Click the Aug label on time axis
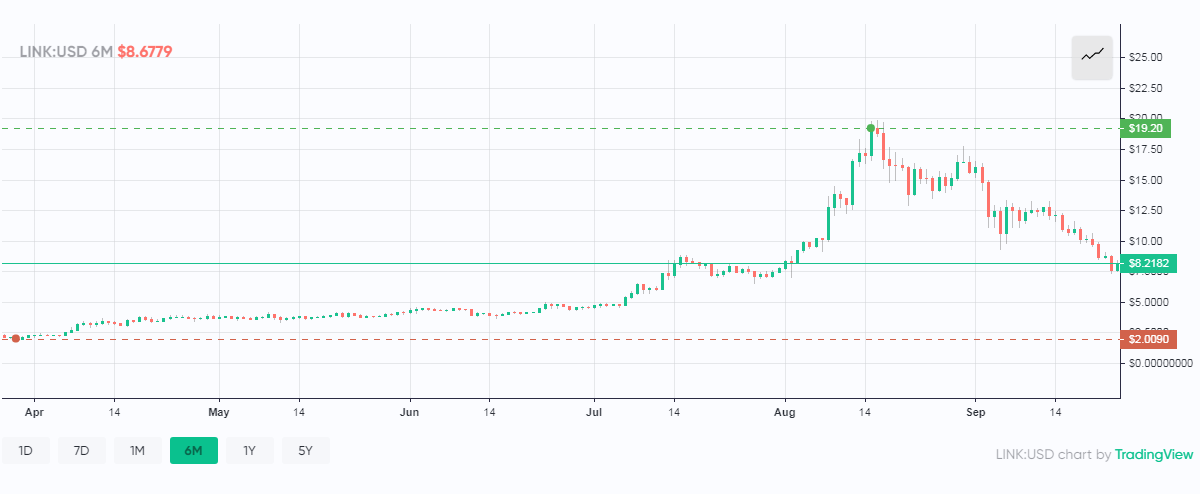This screenshot has width=1200, height=494. click(785, 411)
